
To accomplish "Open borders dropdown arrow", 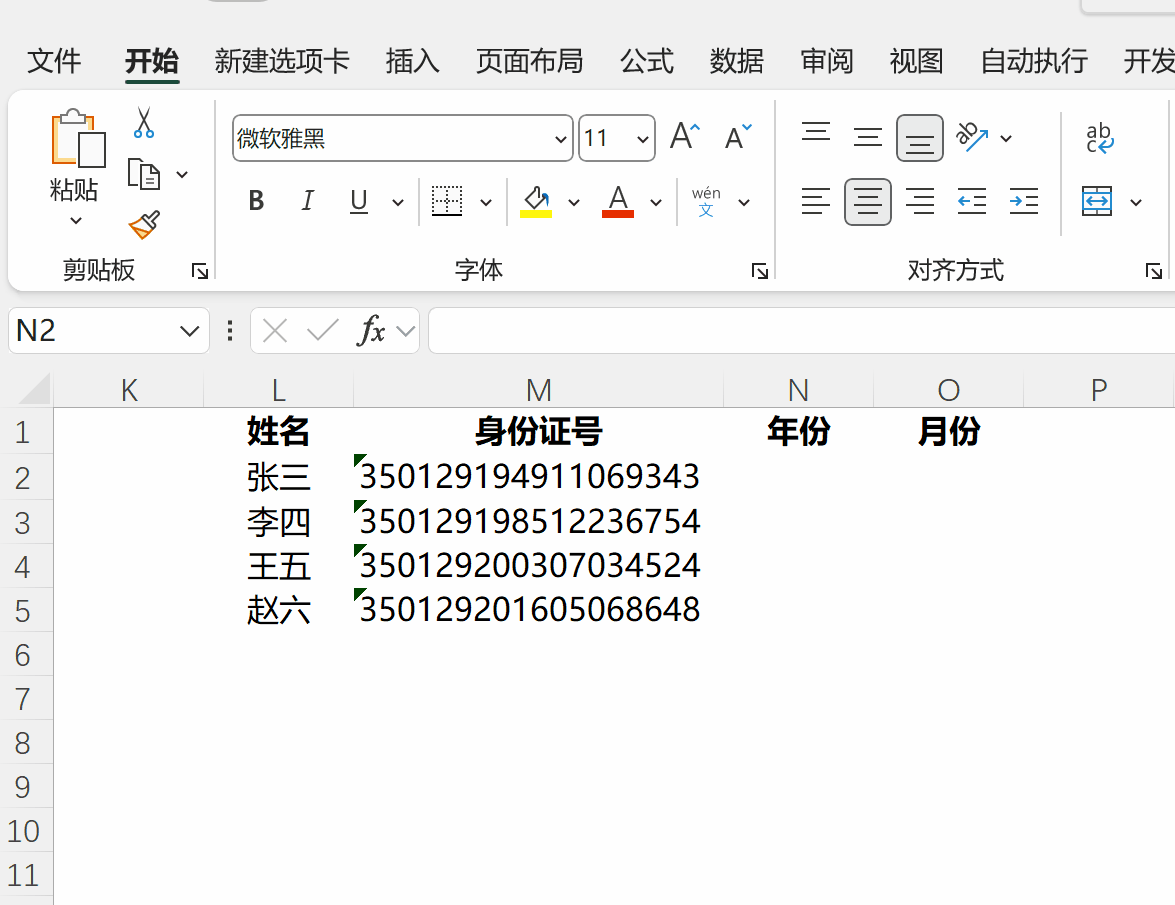I will [x=486, y=202].
